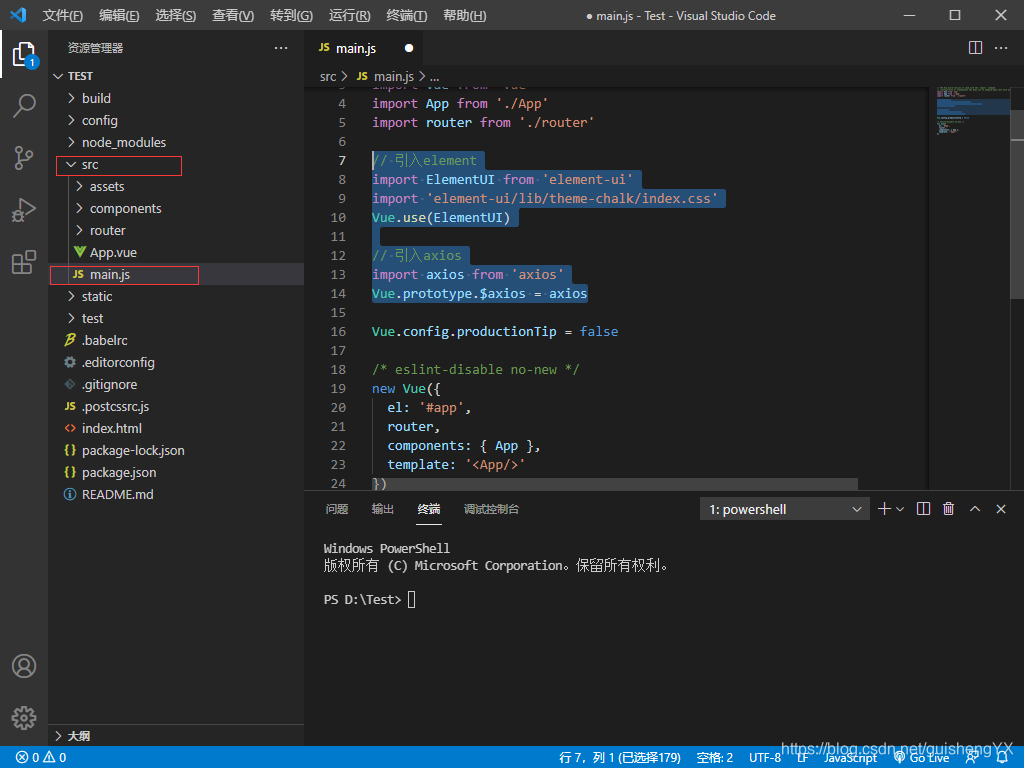The width and height of the screenshot is (1024, 768).
Task: Expand the static folder
Action: 97,296
